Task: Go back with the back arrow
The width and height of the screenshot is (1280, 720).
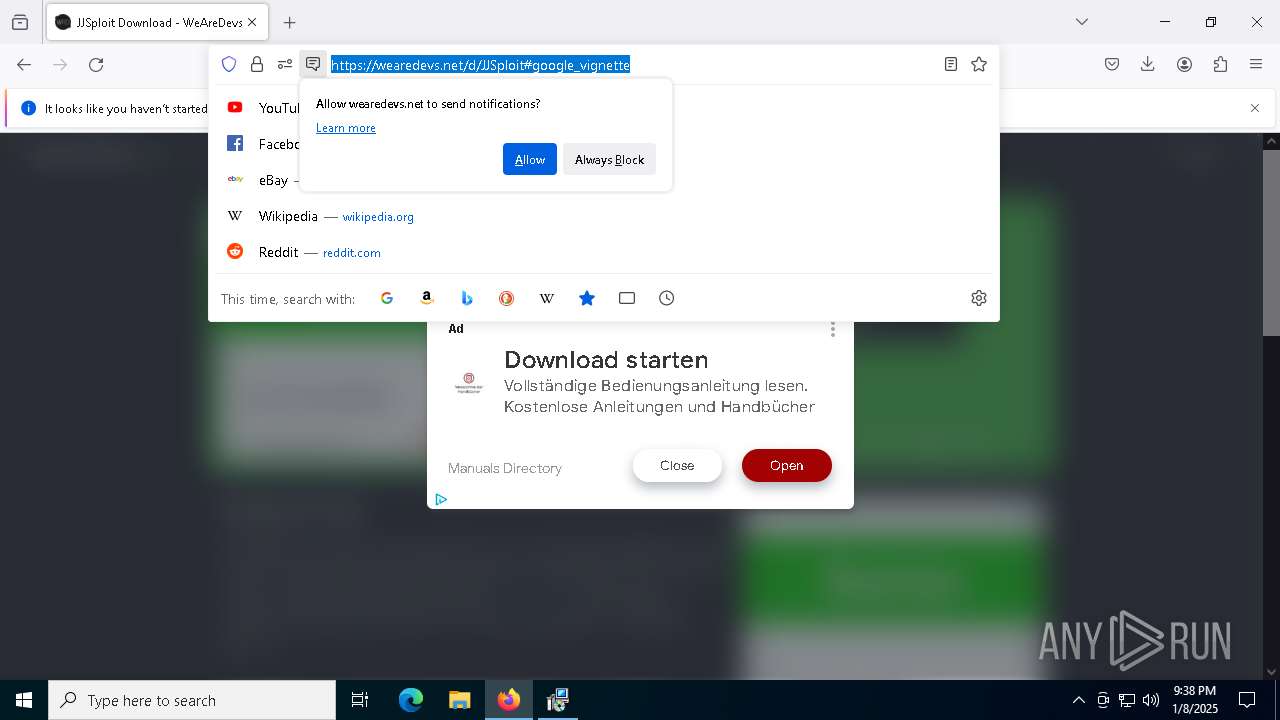Action: pyautogui.click(x=24, y=64)
